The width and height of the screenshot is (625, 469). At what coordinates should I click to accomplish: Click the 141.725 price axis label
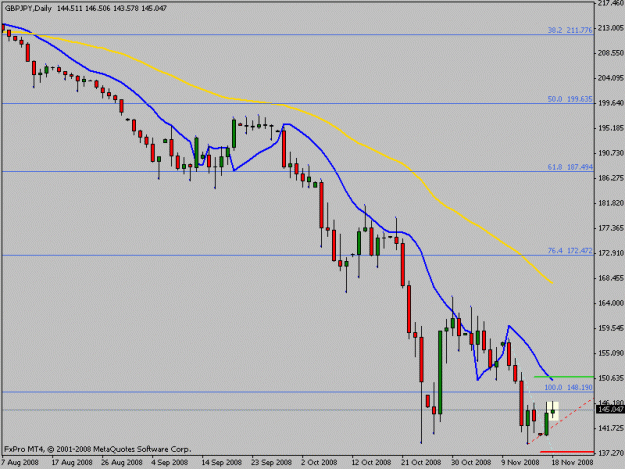tap(610, 428)
